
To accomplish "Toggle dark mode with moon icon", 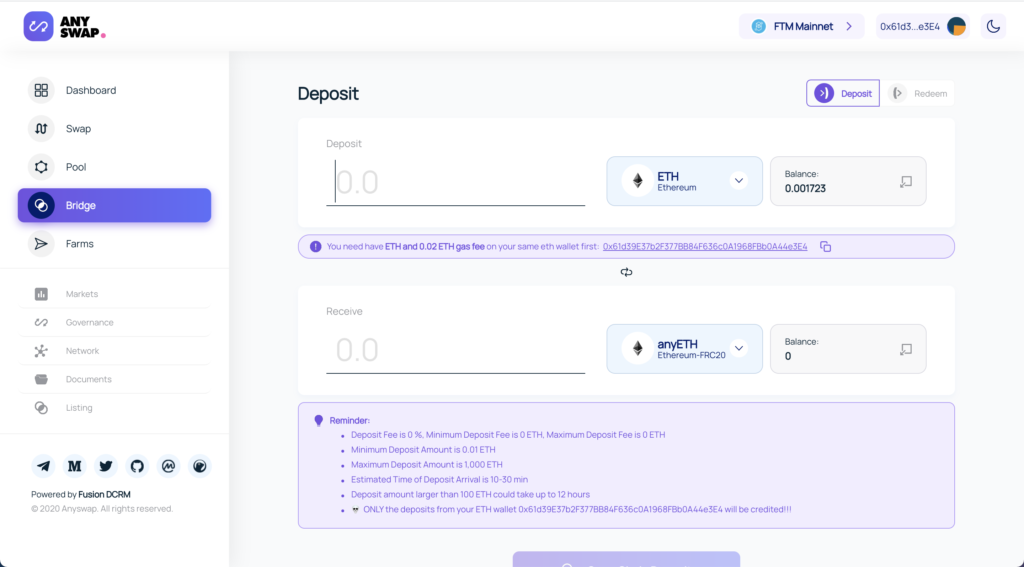I will [993, 26].
